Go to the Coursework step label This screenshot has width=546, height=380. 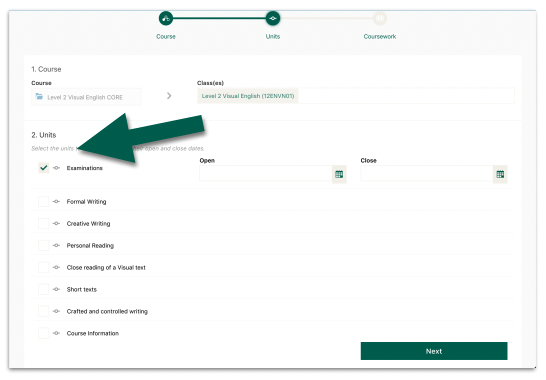point(380,37)
